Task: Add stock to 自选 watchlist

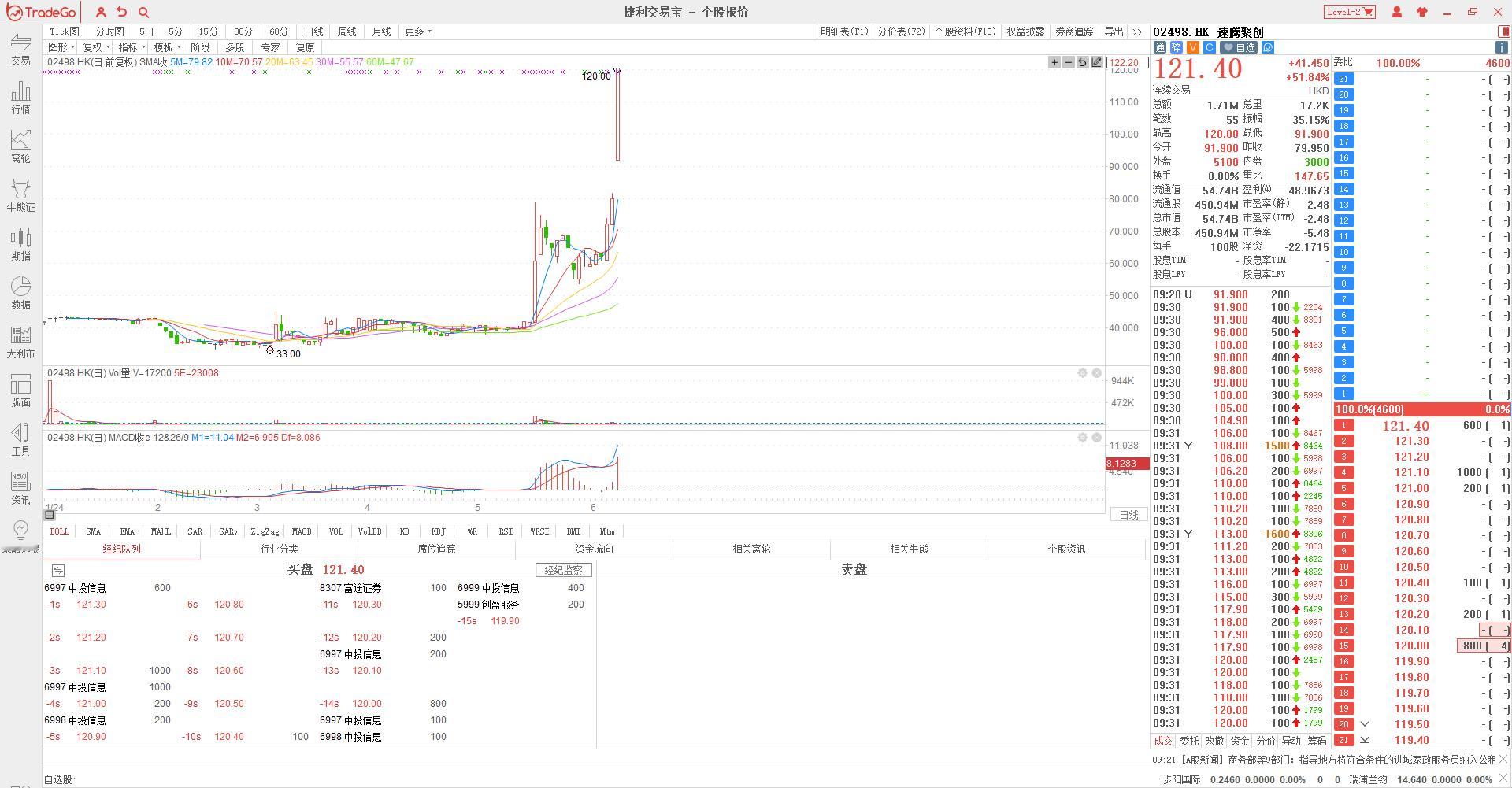Action: click(1239, 47)
